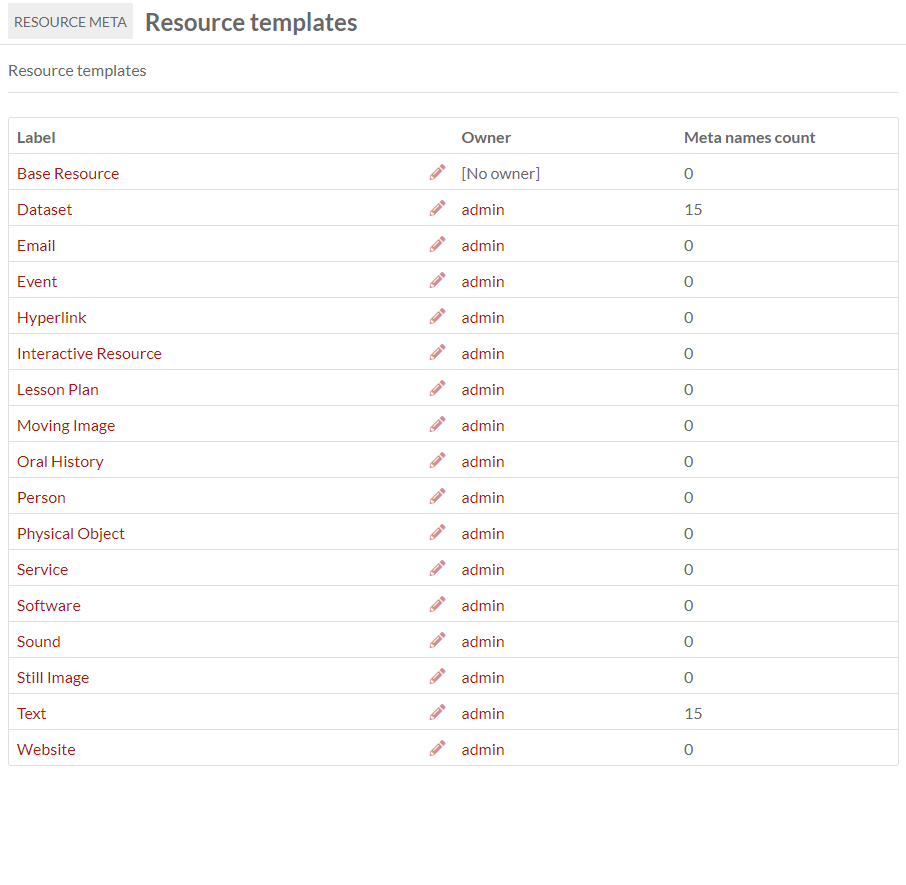Viewport: 906px width, 885px height.
Task: Click the Sound row pencil icon
Action: click(437, 640)
